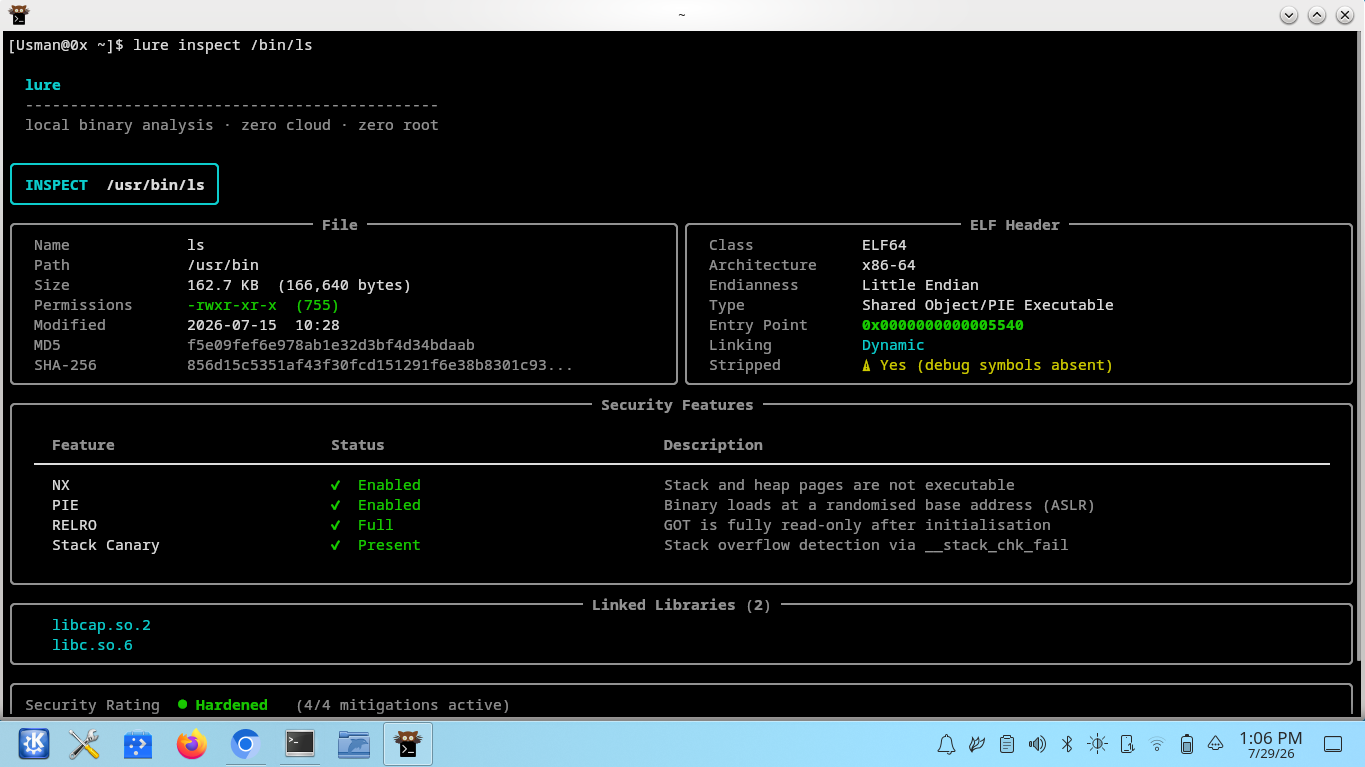Click the green dot beside Hardened
The width and height of the screenshot is (1365, 767).
tap(183, 705)
